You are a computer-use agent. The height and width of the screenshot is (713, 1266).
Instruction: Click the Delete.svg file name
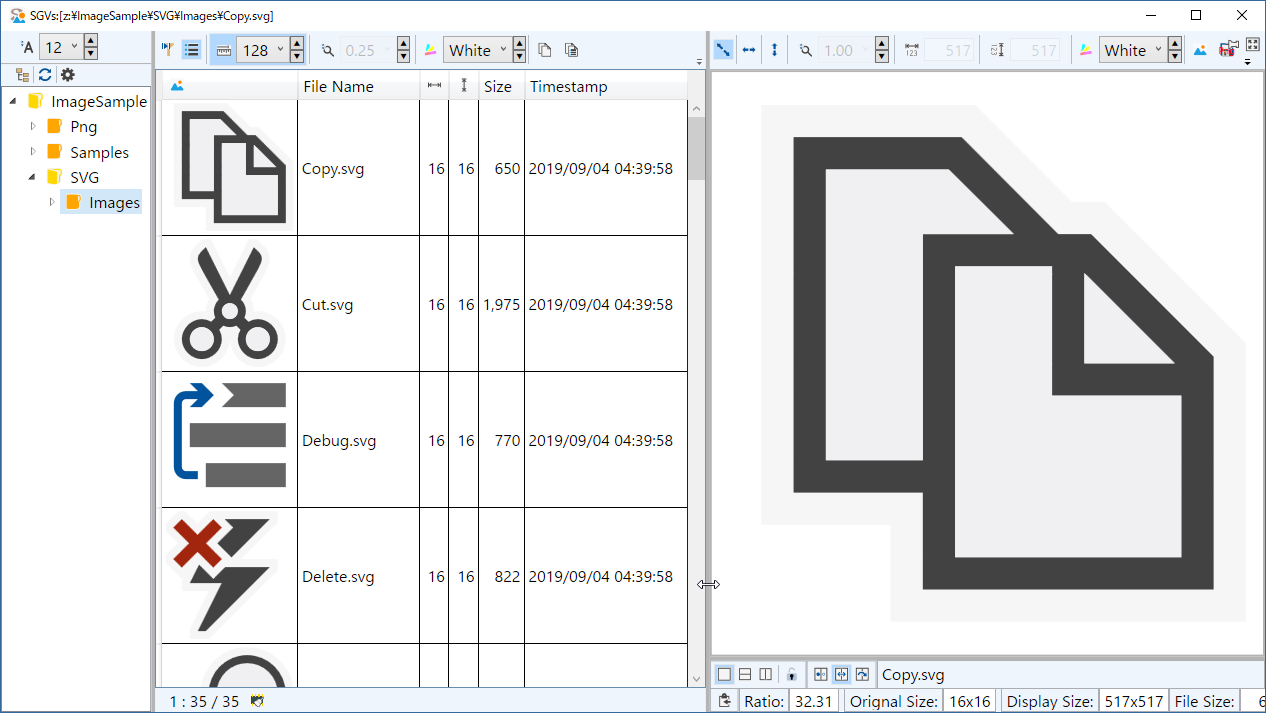pyautogui.click(x=338, y=576)
